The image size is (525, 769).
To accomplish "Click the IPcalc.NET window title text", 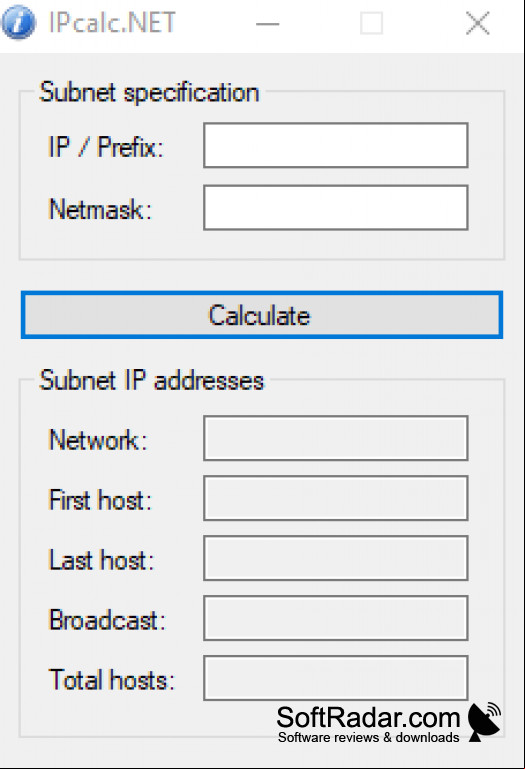I will click(x=112, y=23).
